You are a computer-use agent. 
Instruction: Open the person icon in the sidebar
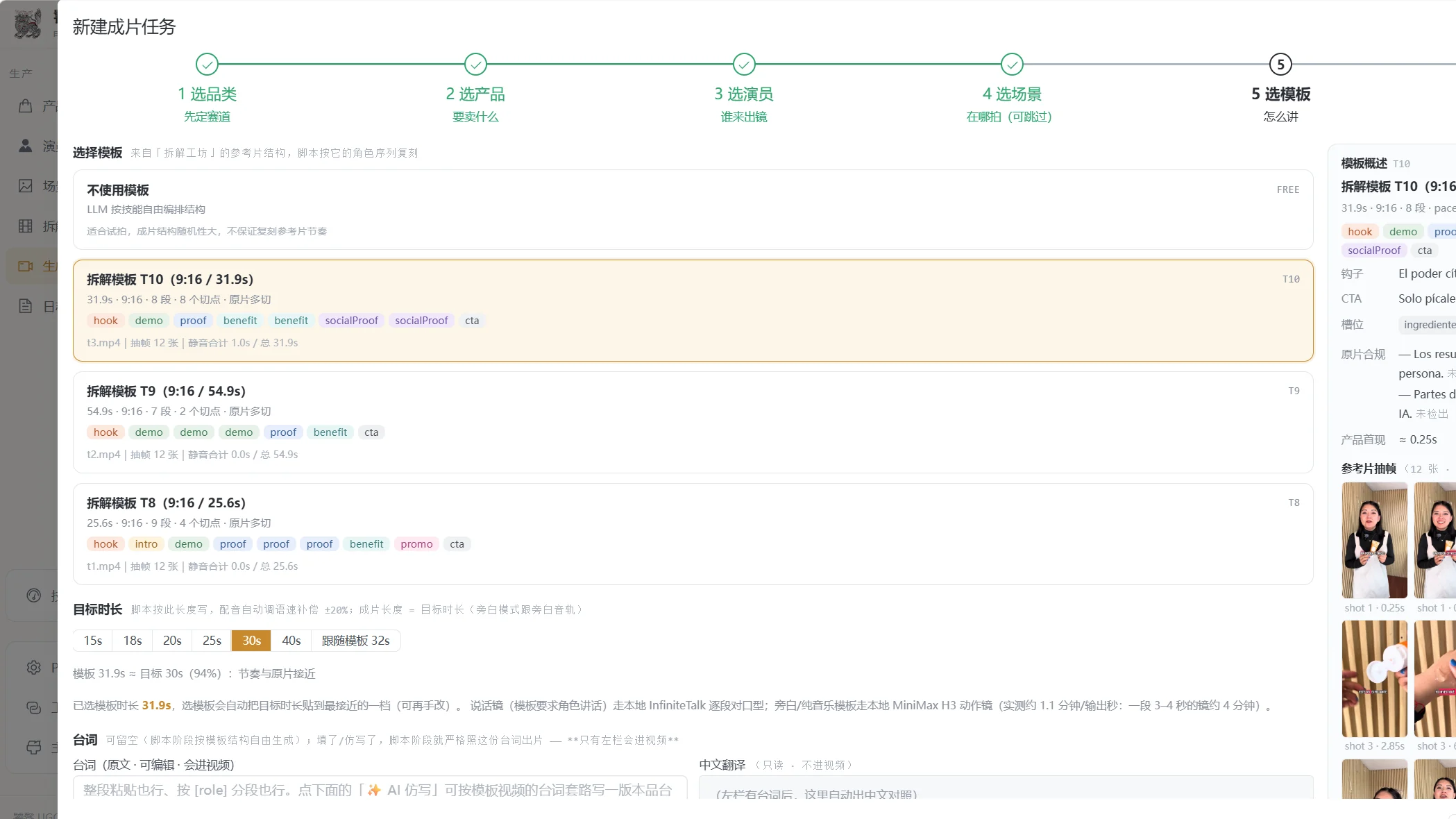[x=26, y=146]
